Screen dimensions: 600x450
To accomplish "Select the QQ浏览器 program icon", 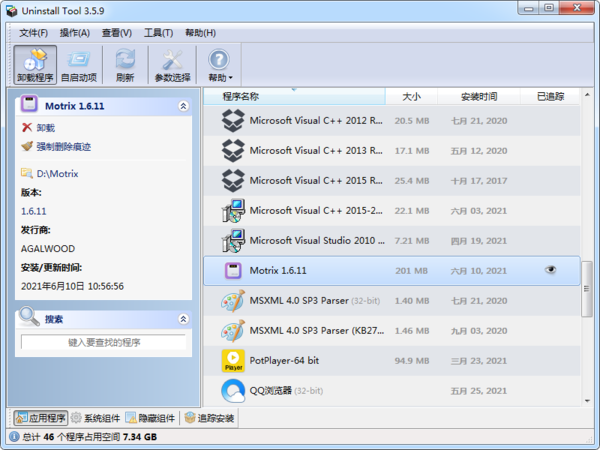I will (233, 390).
